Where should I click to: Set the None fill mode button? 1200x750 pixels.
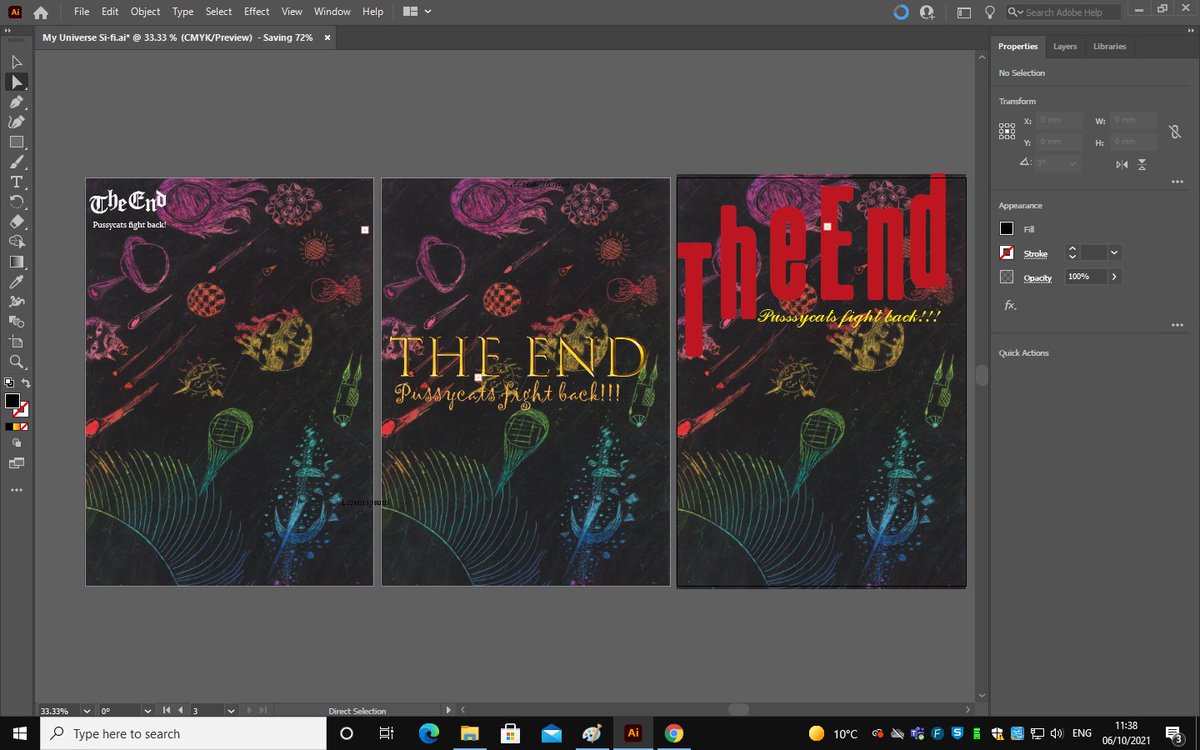click(26, 426)
